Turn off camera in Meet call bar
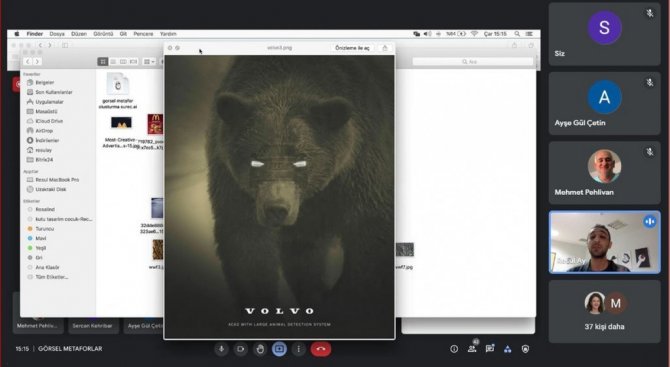This screenshot has width=670, height=367. tap(240, 349)
